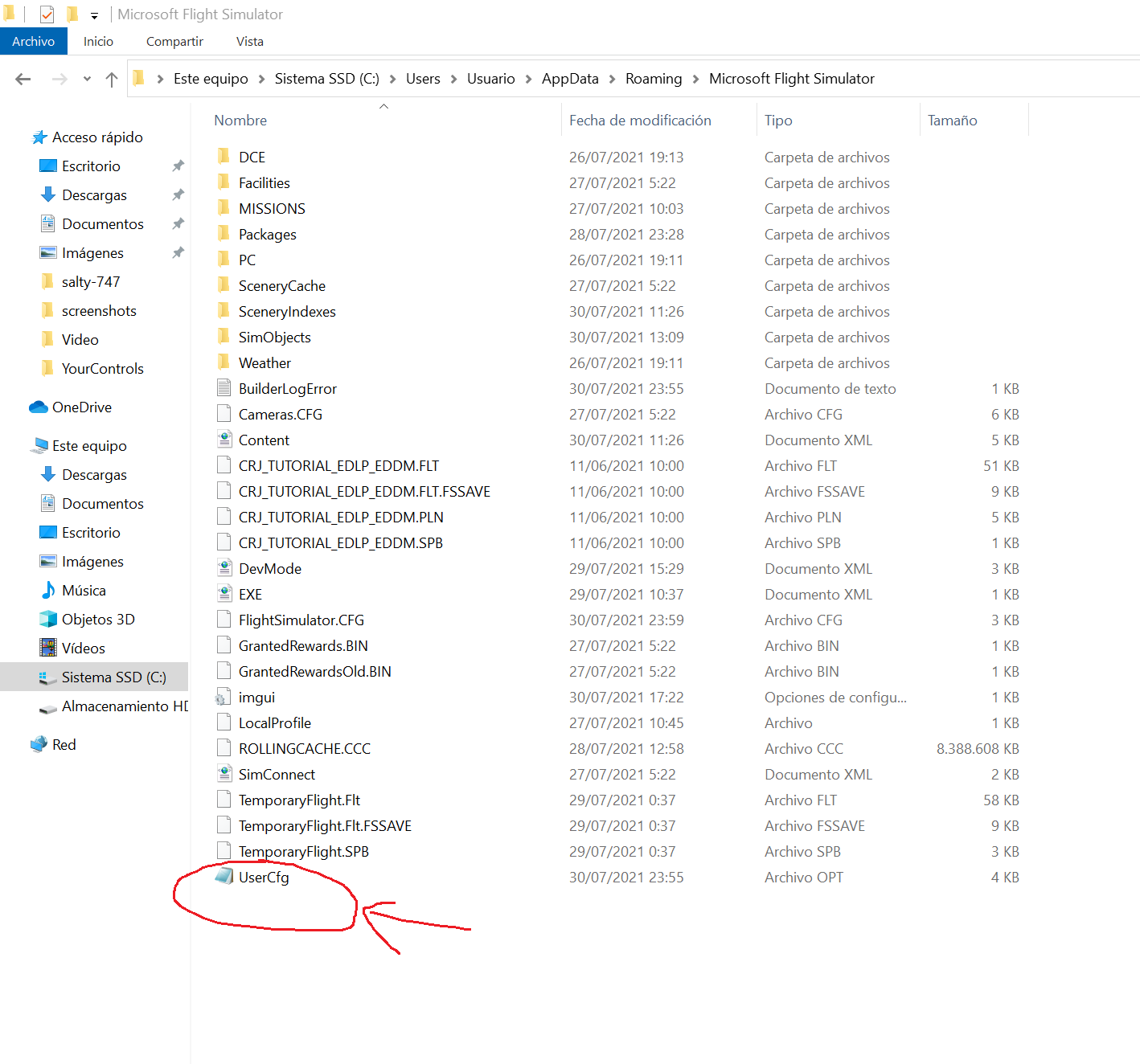Click the SceneryIndexes folder icon

pyautogui.click(x=224, y=311)
